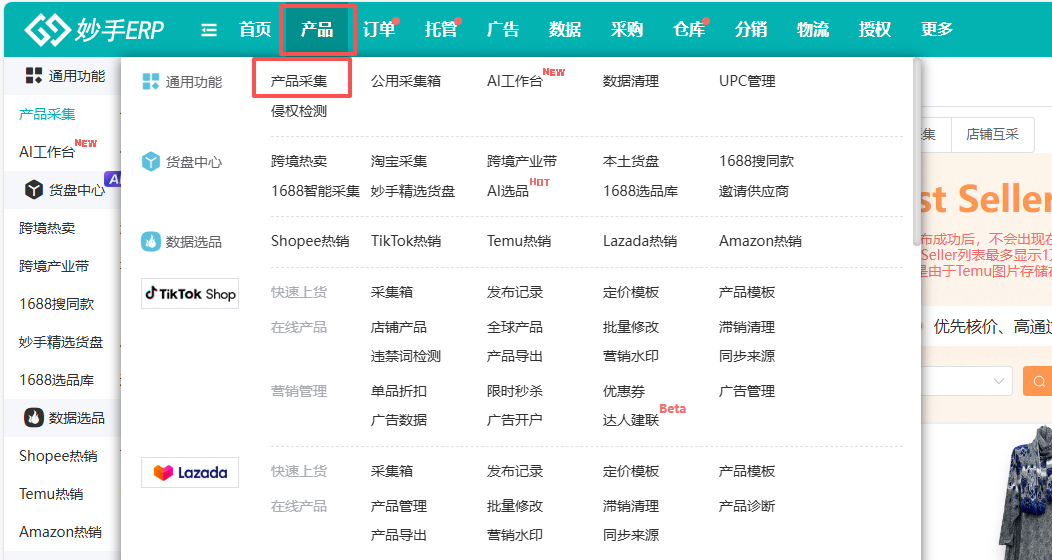Image resolution: width=1052 pixels, height=560 pixels.
Task: Open 全球产品
Action: point(515,327)
